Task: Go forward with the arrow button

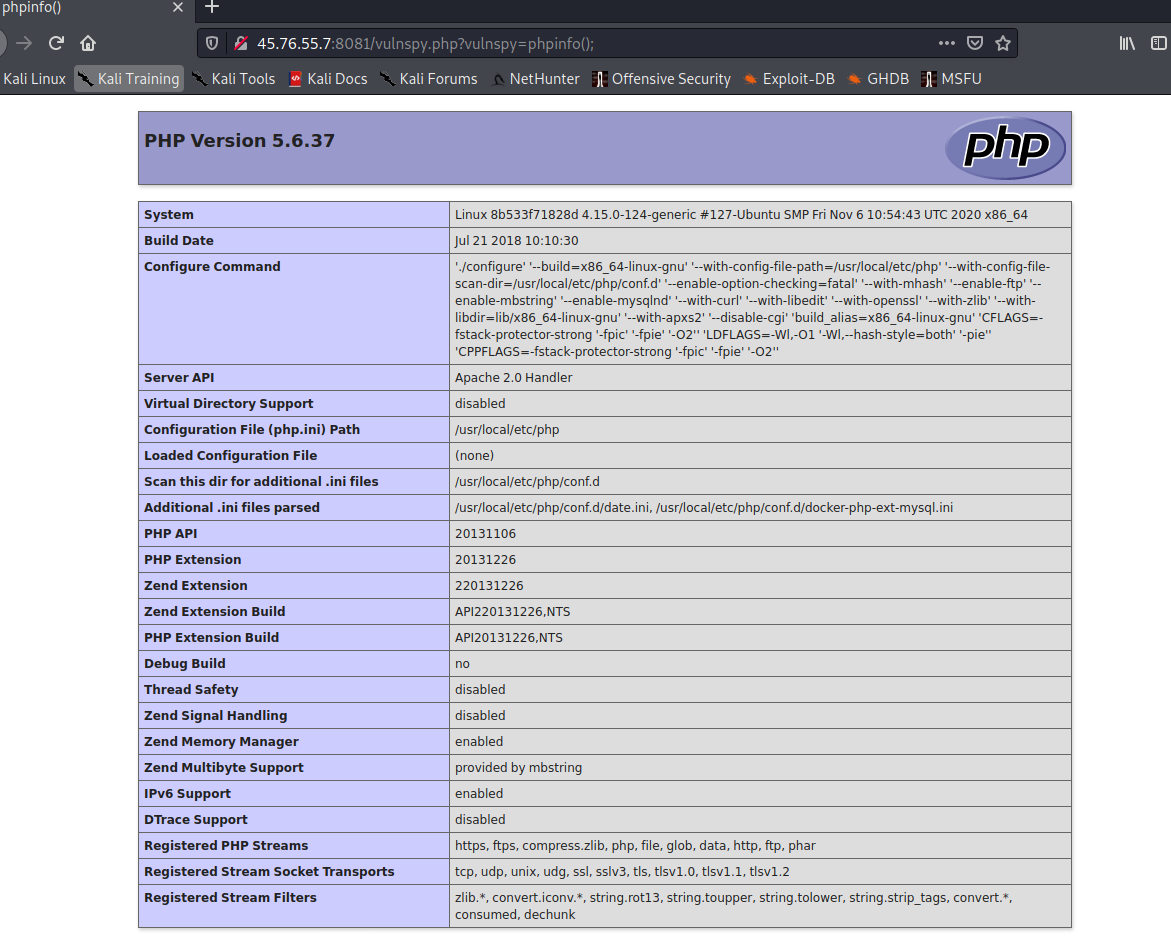Action: 24,43
